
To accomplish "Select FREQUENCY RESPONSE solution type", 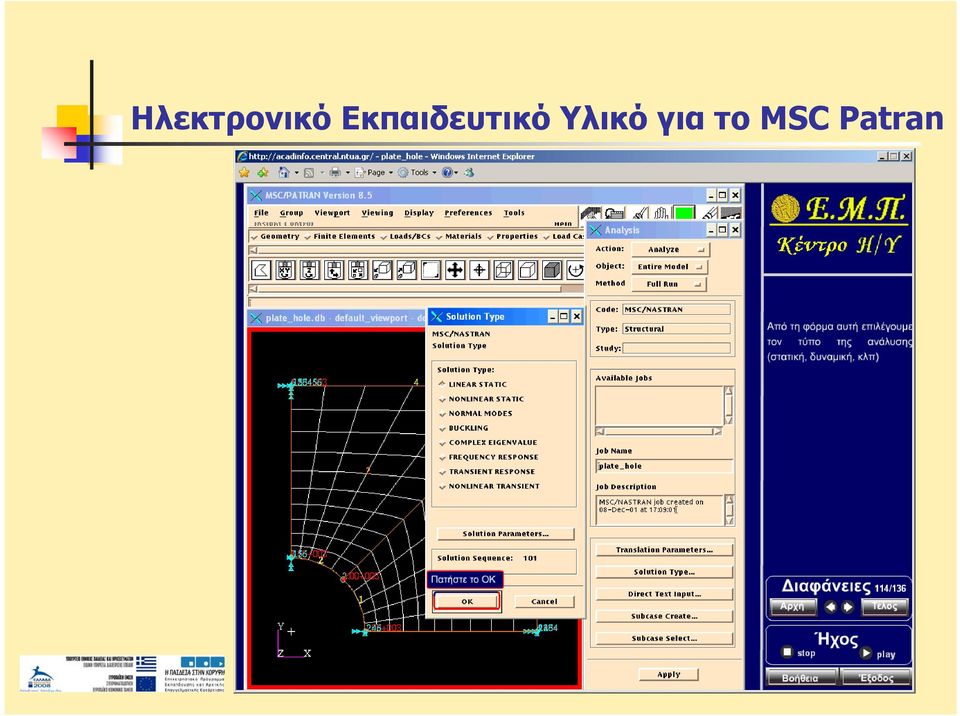I will [488, 457].
